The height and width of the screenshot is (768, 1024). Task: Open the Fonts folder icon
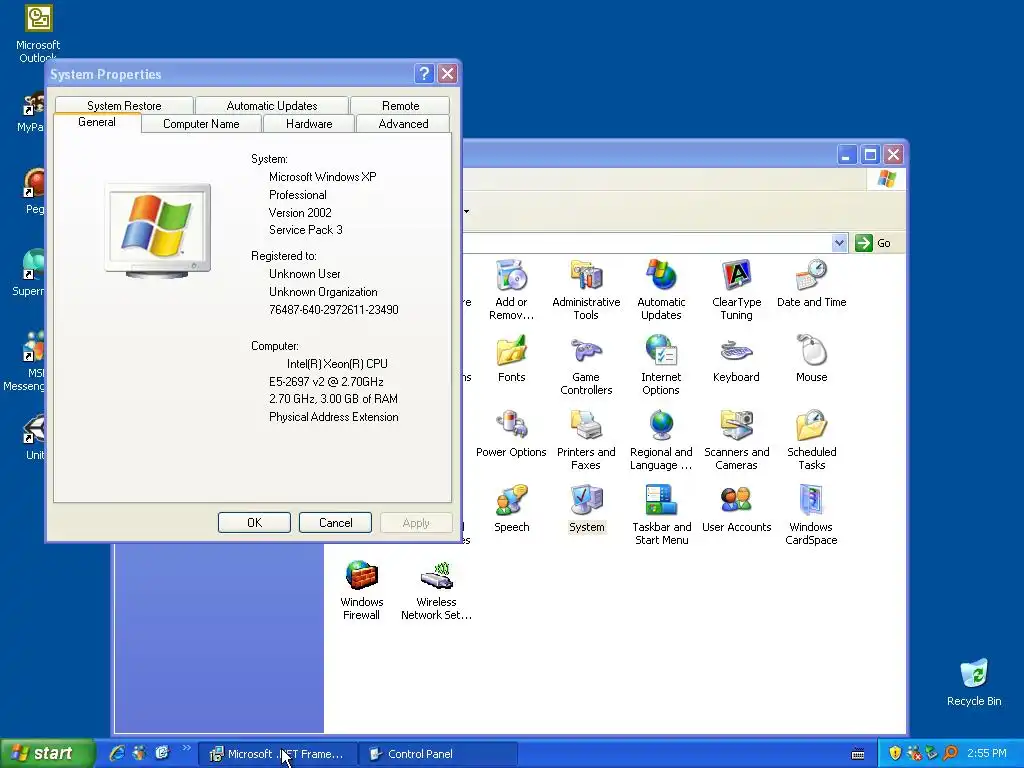[511, 359]
